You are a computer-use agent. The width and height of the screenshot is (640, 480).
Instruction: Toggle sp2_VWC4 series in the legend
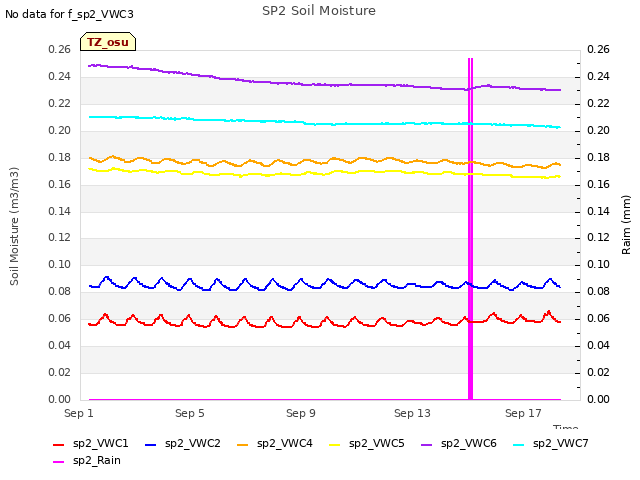(x=275, y=443)
